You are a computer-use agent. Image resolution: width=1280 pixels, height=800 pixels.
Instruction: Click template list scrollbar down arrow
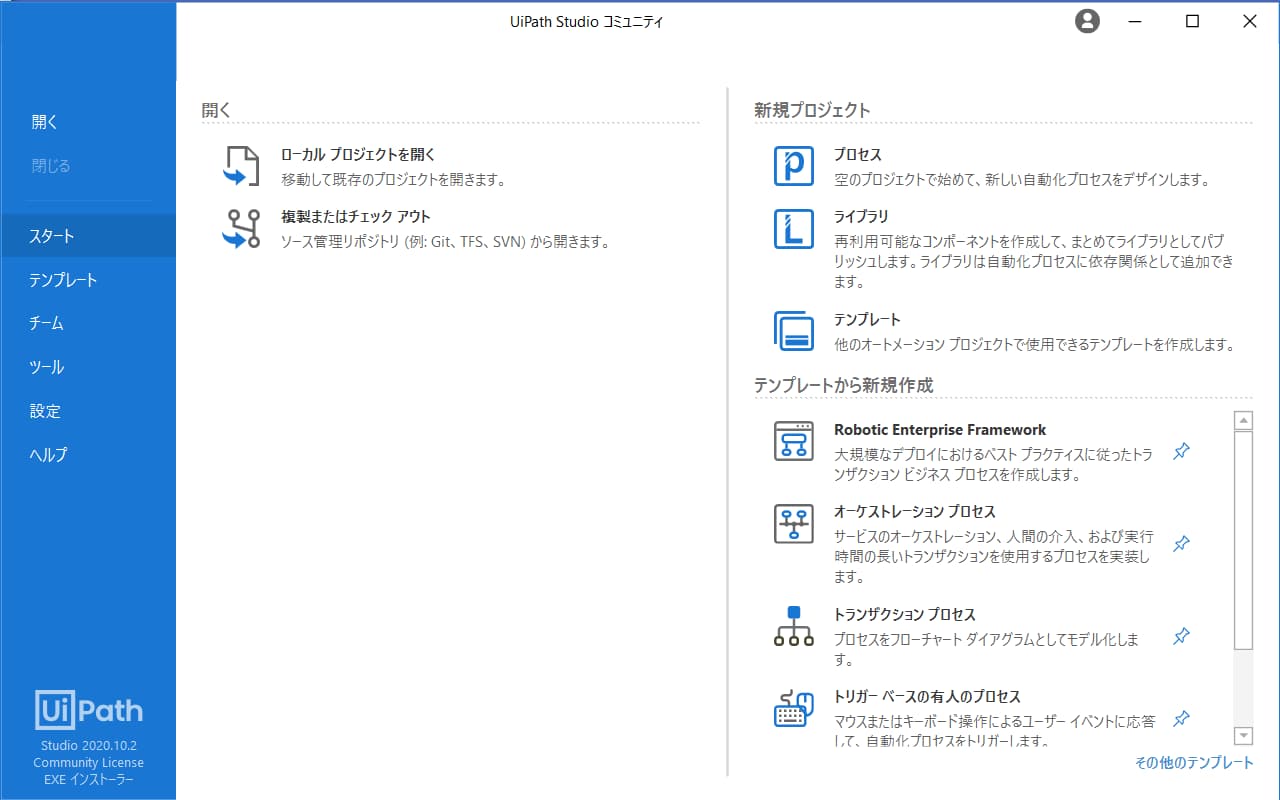point(1244,736)
